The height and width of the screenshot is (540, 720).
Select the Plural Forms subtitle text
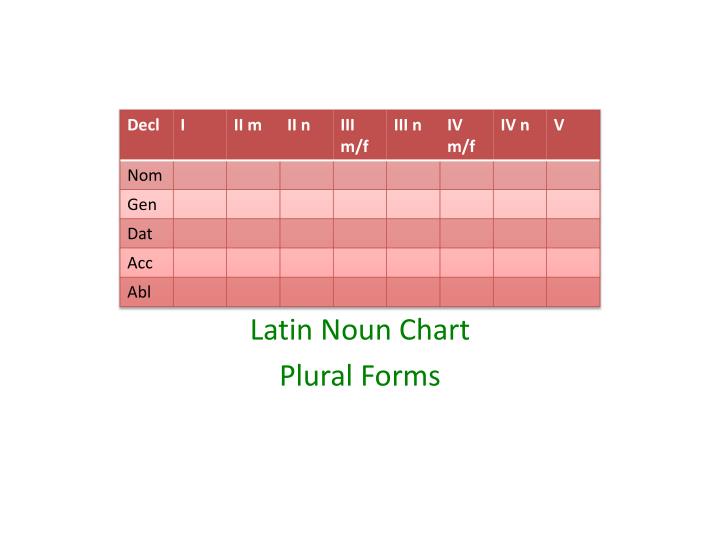[x=360, y=376]
